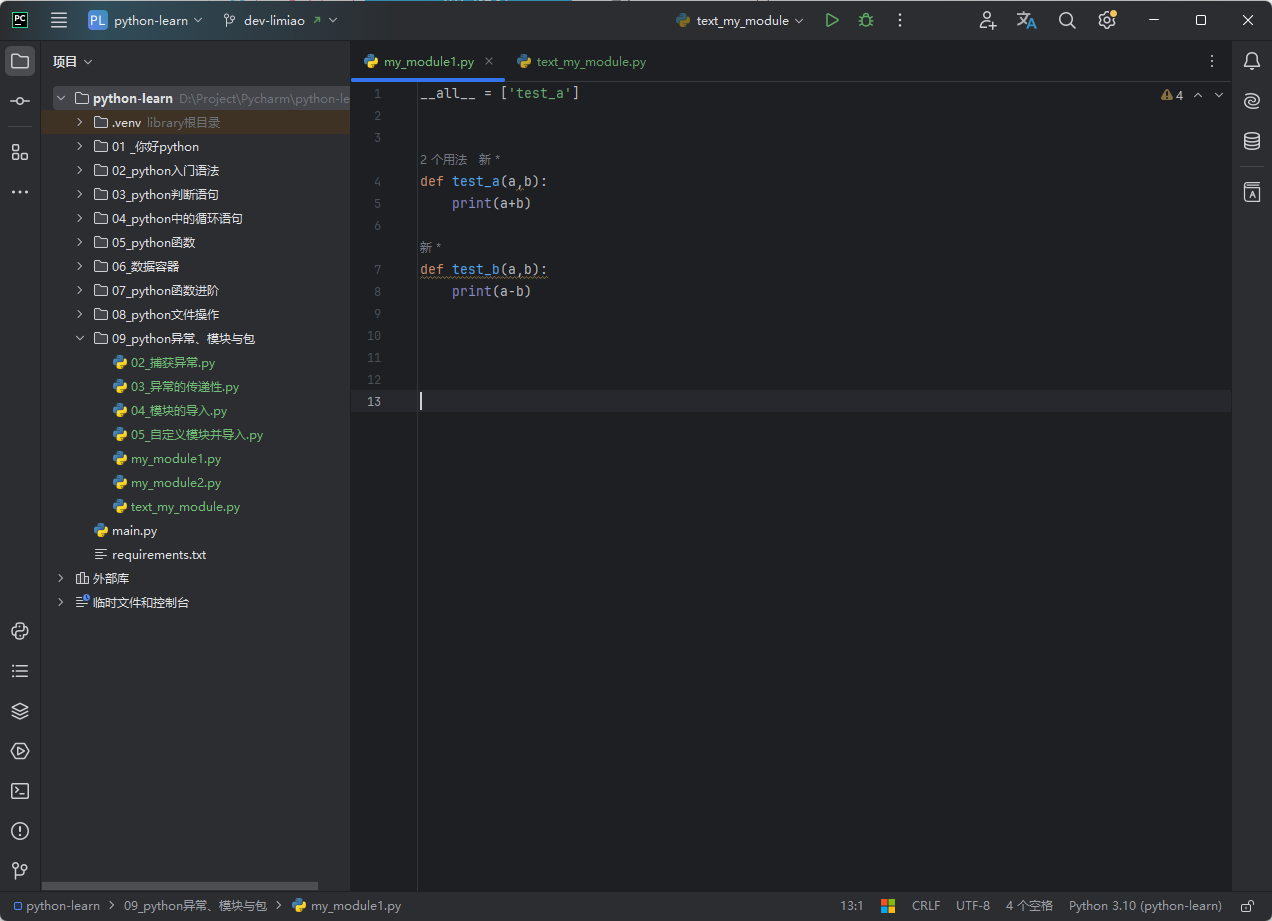Open the 4 个空格 indent settings
This screenshot has height=921, width=1272.
point(1029,906)
